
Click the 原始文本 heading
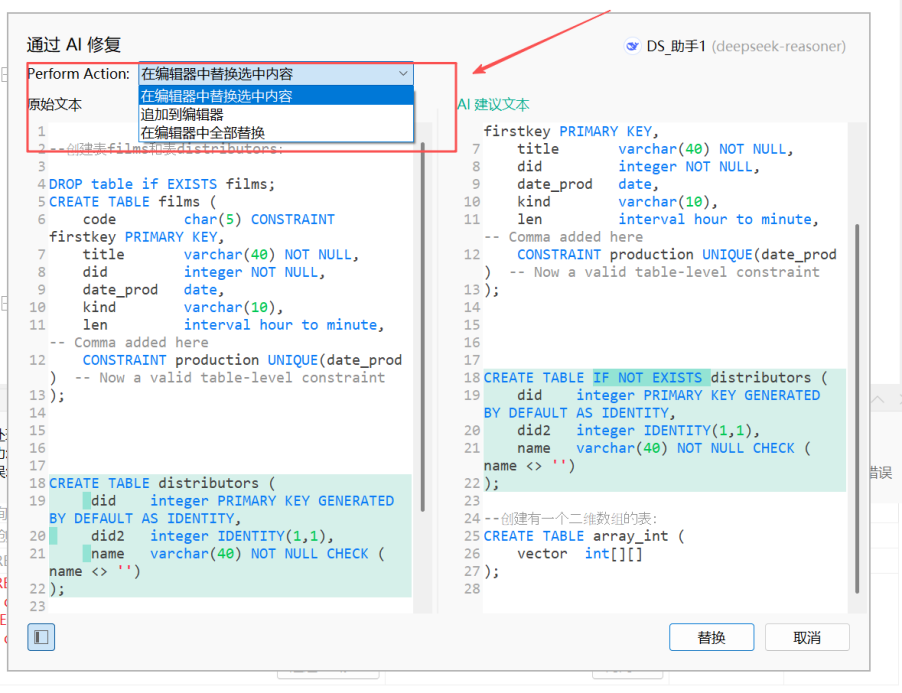click(54, 104)
